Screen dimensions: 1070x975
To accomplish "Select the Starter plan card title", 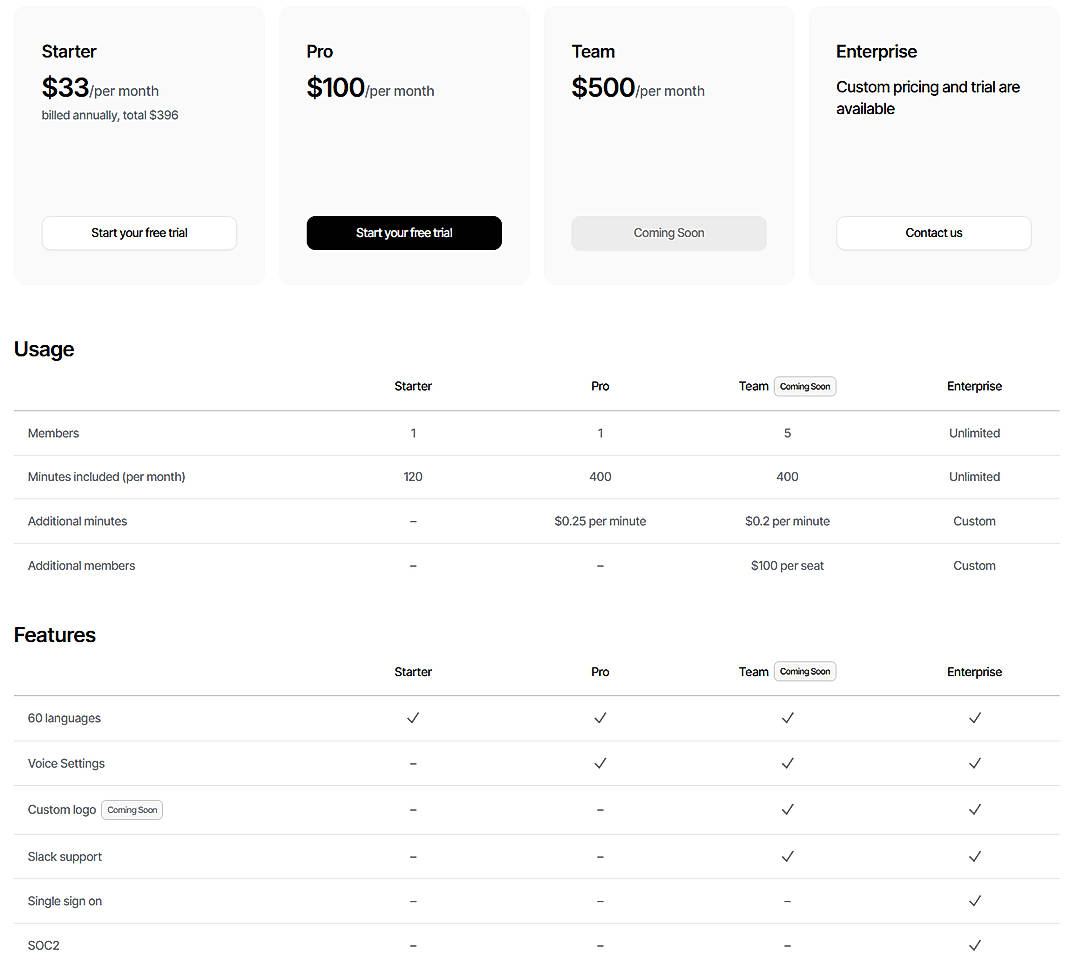I will tap(69, 51).
